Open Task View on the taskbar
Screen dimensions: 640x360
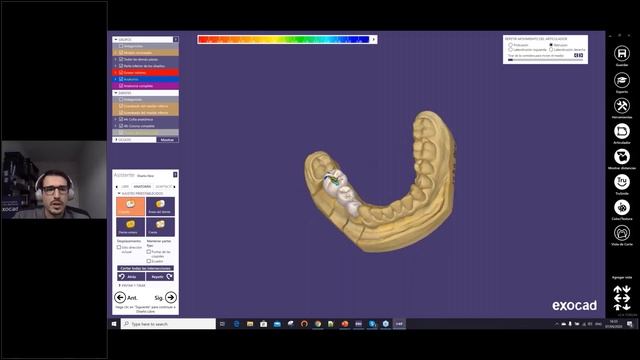pos(222,324)
